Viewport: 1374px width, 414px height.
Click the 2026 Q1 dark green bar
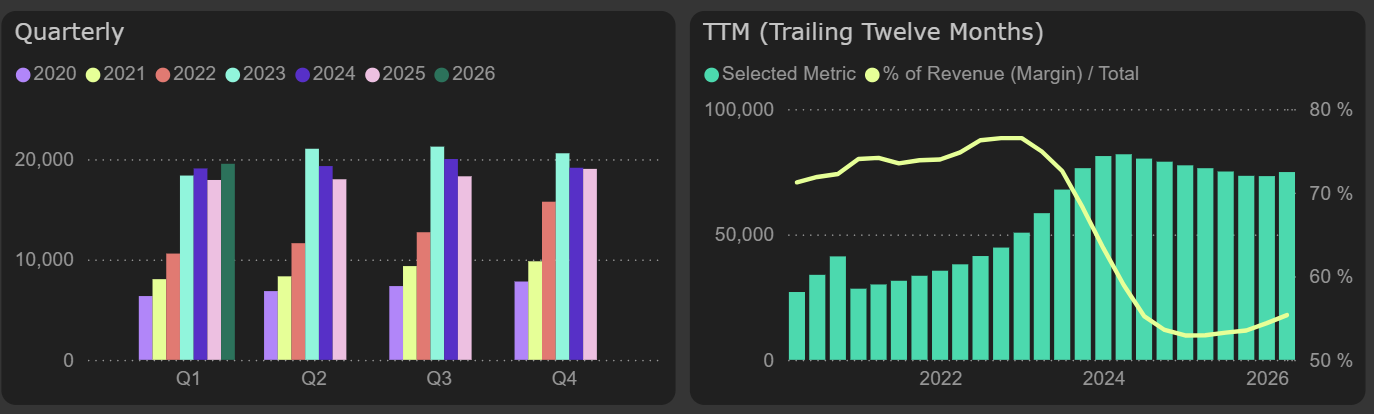point(228,261)
